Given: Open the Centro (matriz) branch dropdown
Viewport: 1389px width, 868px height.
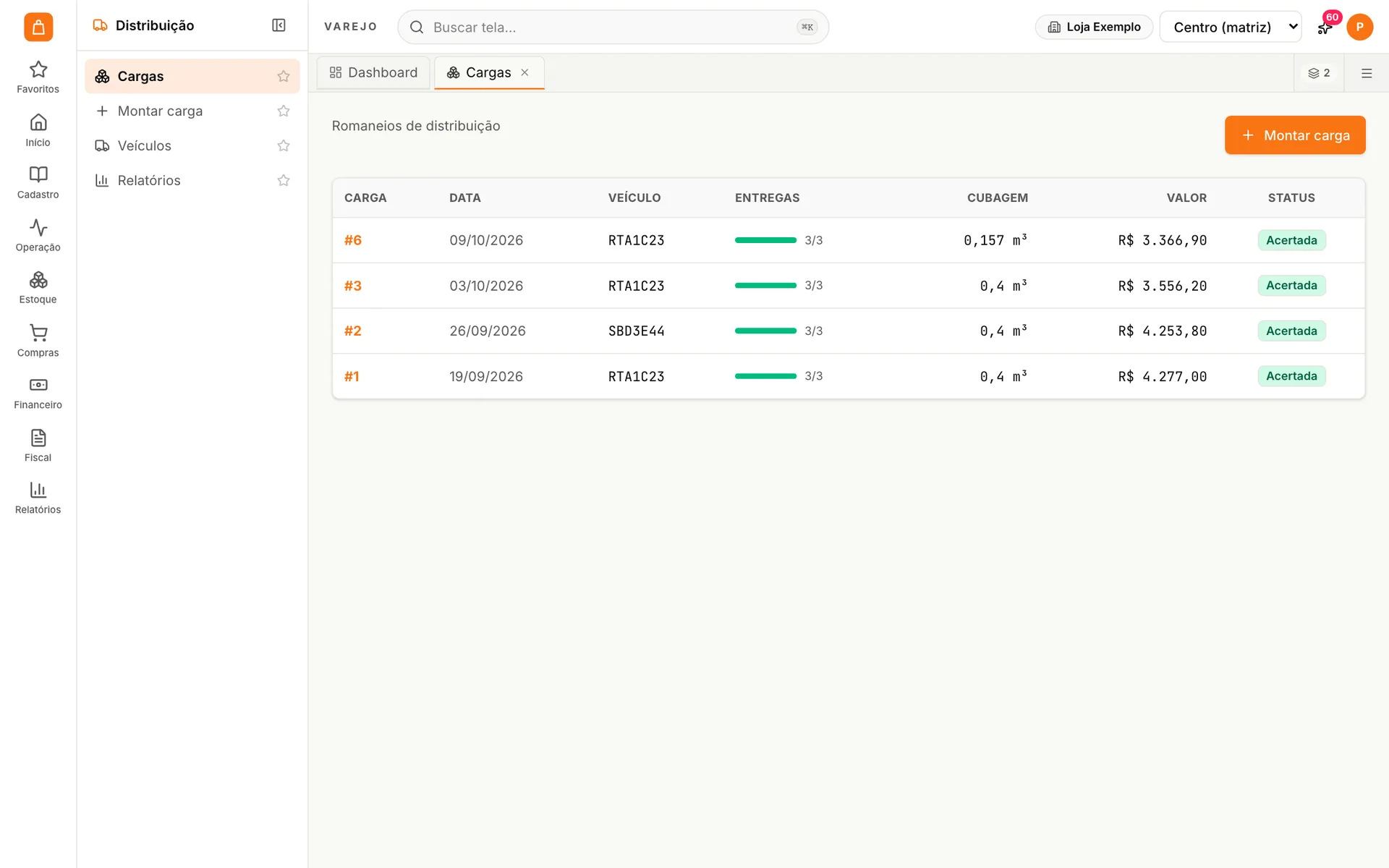Looking at the screenshot, I should pyautogui.click(x=1231, y=27).
